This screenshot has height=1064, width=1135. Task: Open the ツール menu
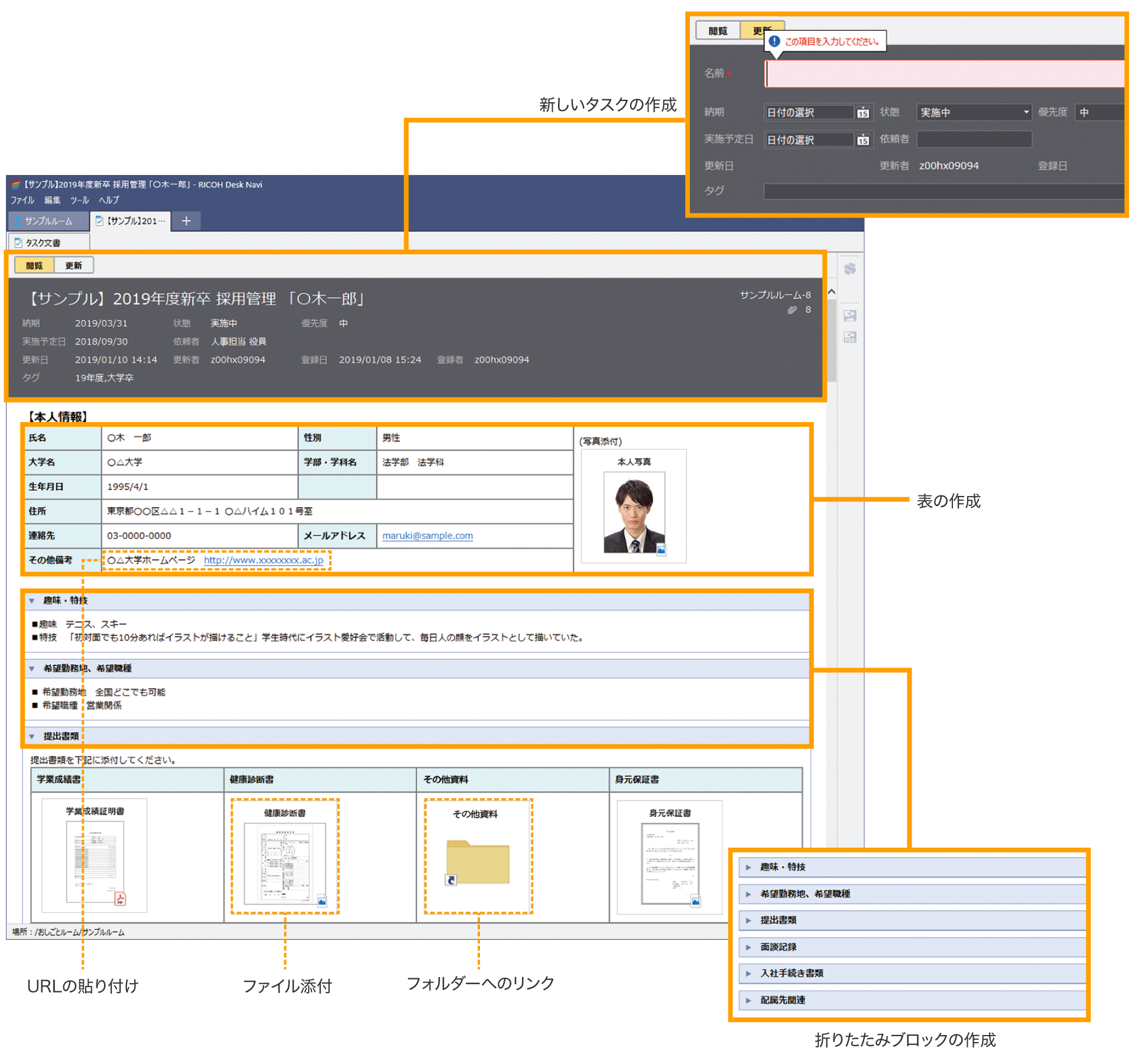[x=79, y=200]
